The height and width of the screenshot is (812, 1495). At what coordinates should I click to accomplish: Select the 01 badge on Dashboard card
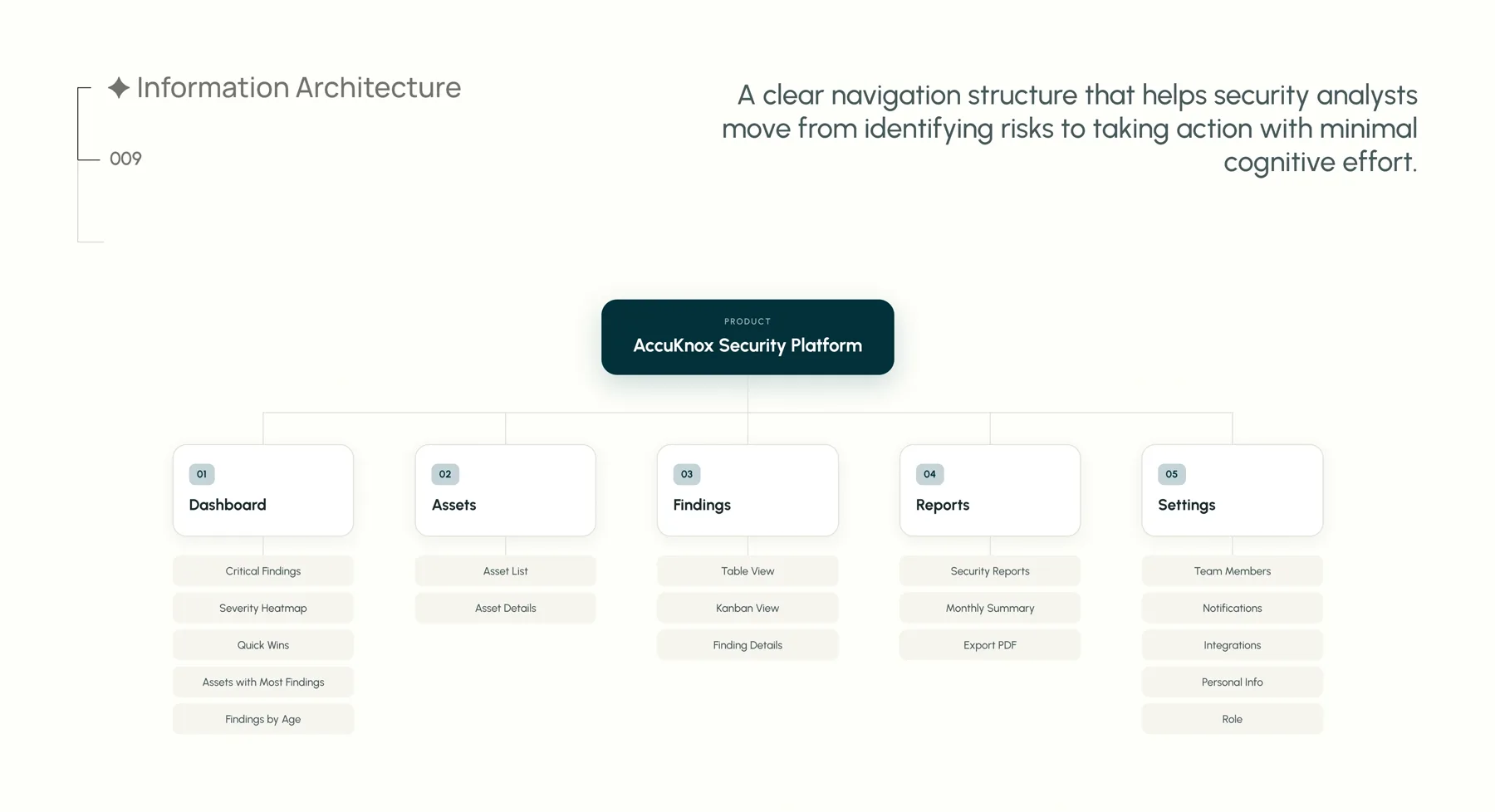pyautogui.click(x=202, y=474)
